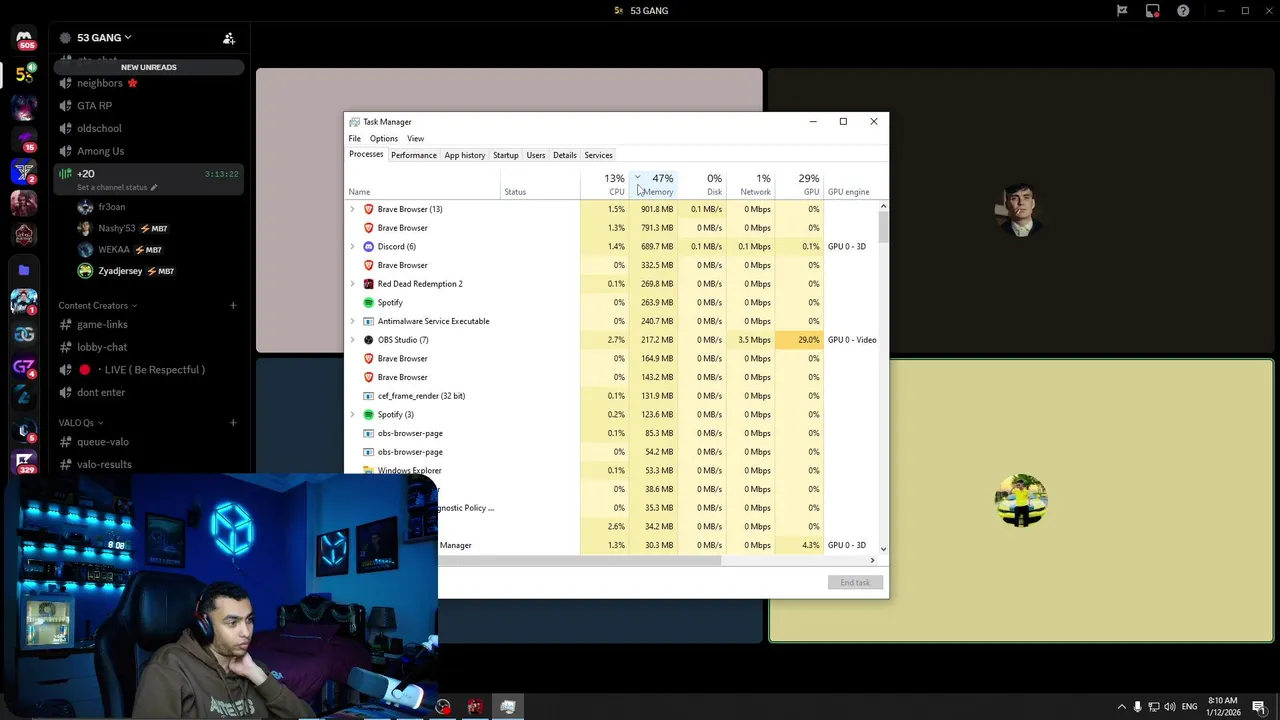Expand the OBS Studio (7) process group
This screenshot has height=720, width=1280.
(352, 340)
